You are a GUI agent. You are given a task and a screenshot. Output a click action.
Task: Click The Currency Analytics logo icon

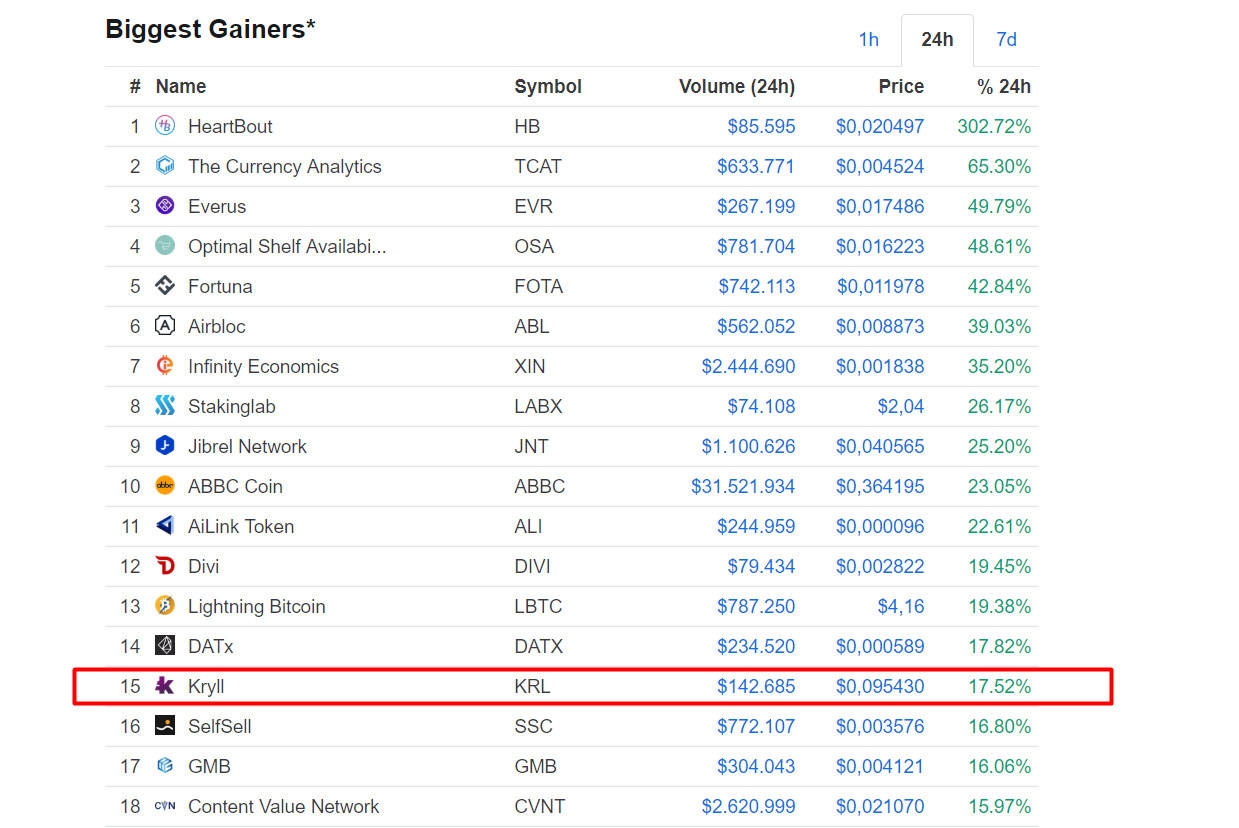coord(165,166)
